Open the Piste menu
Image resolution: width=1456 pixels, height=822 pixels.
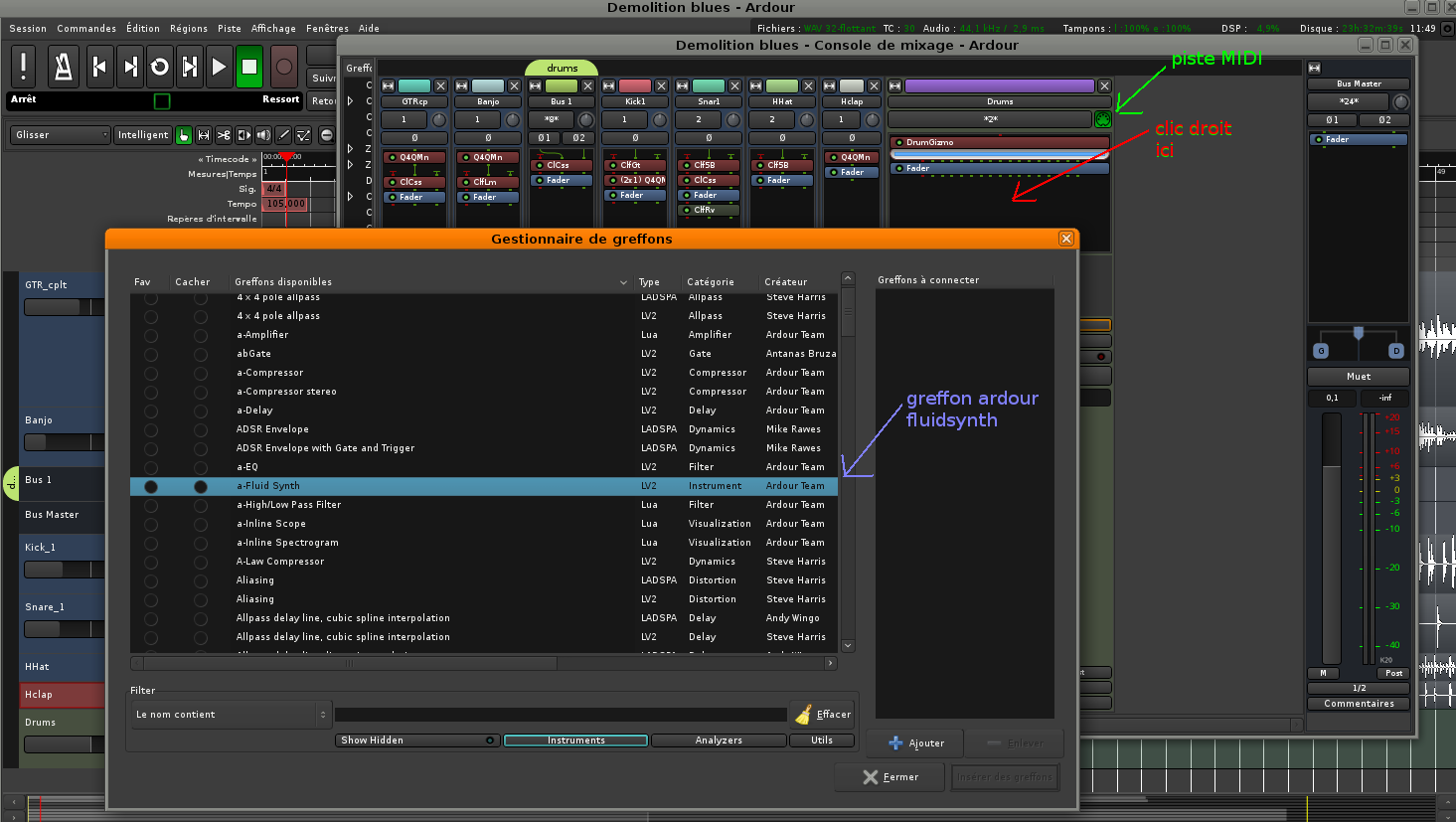[x=229, y=29]
